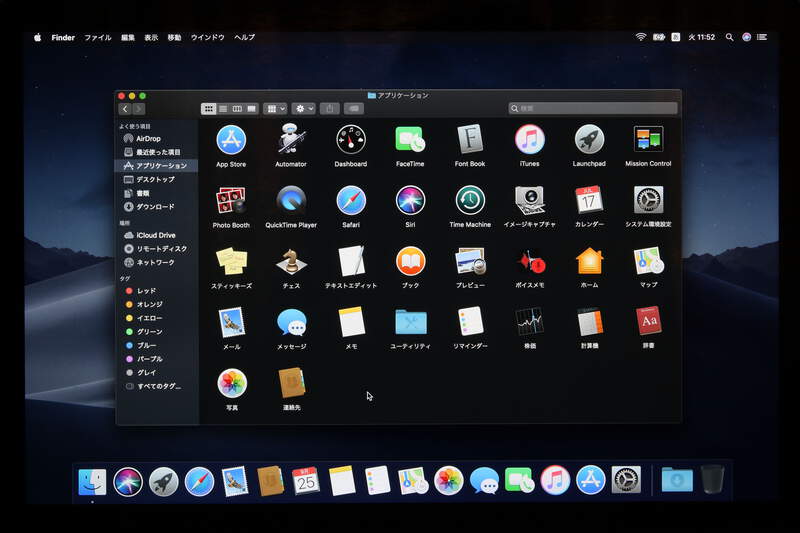Open the group-by arrangement dropdown
The height and width of the screenshot is (533, 800).
(x=276, y=109)
